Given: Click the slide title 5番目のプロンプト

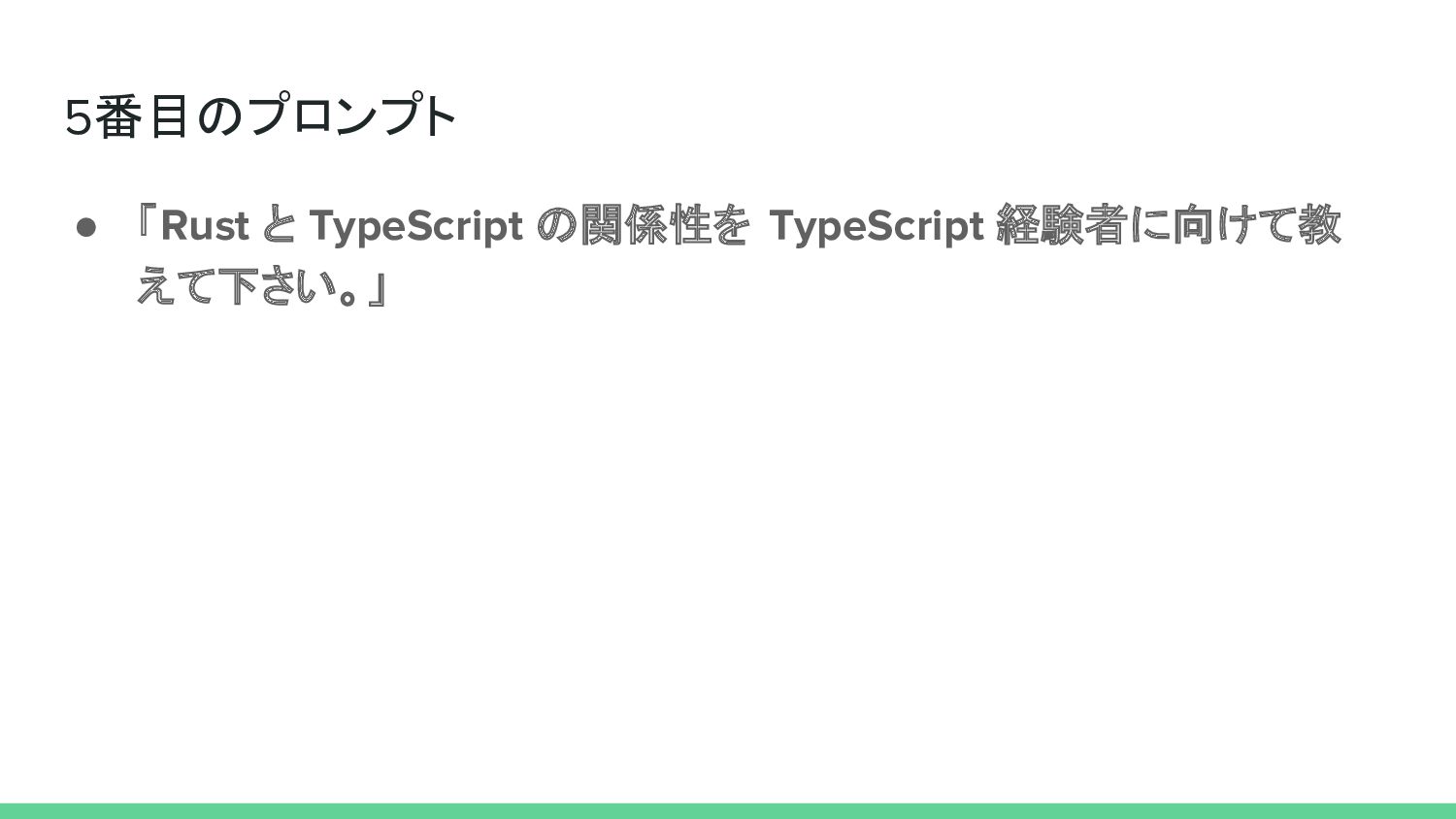Looking at the screenshot, I should 260,116.
